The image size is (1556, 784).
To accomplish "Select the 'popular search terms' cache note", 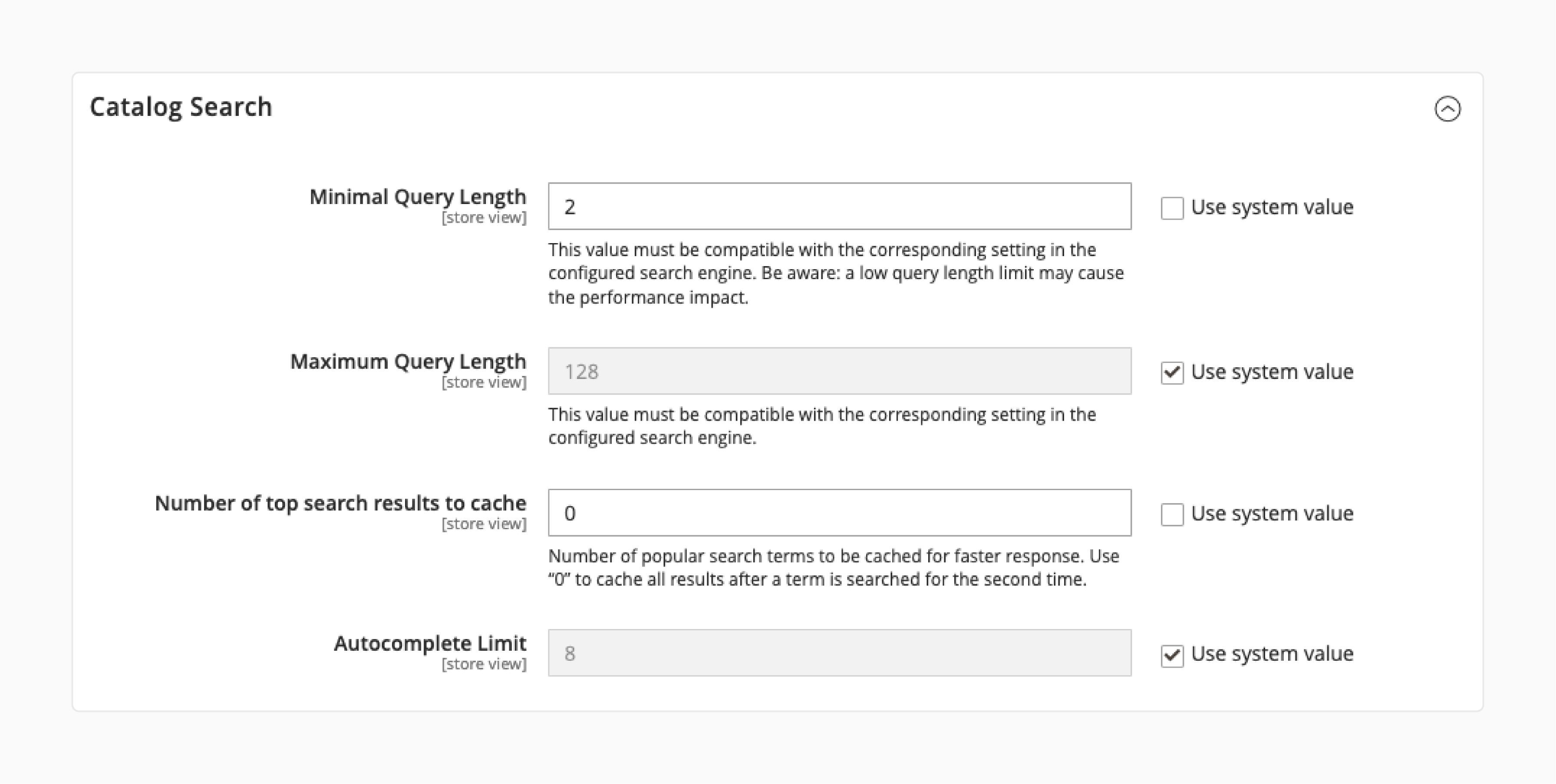I will (x=834, y=567).
